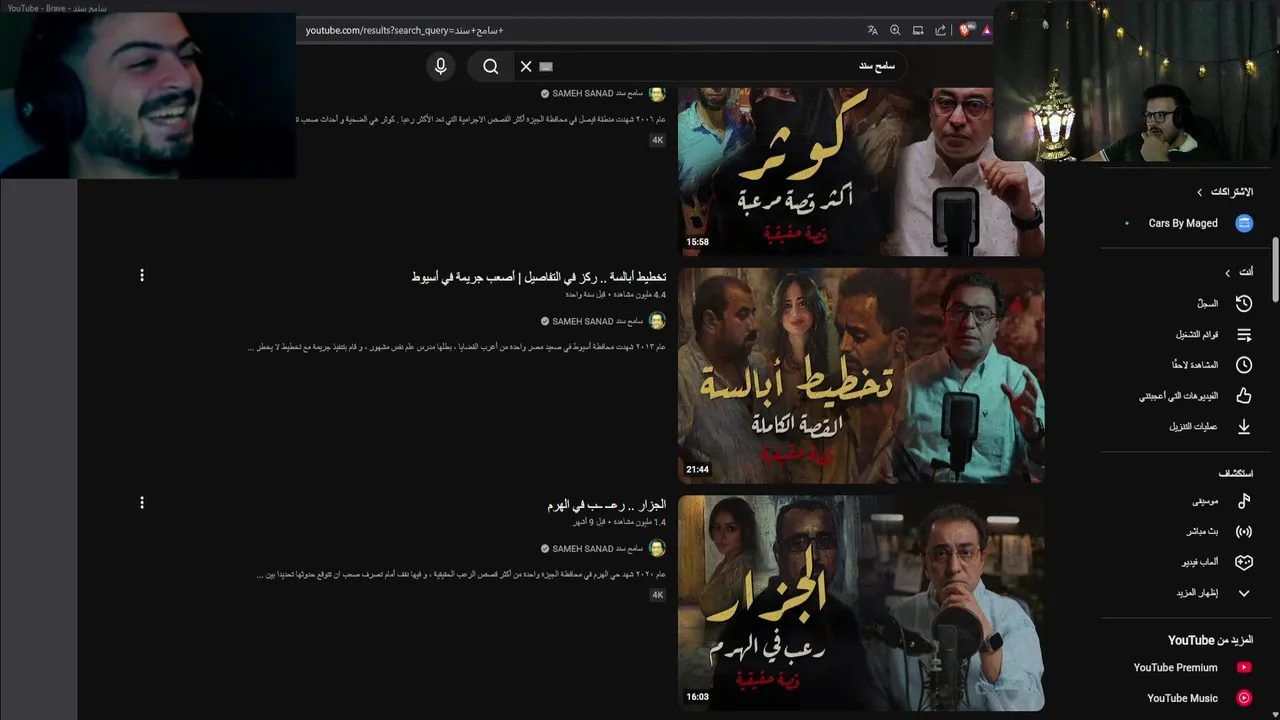
Task: Open Playlists (قوائم التشغيل) in the sidebar
Action: pyautogui.click(x=1214, y=334)
